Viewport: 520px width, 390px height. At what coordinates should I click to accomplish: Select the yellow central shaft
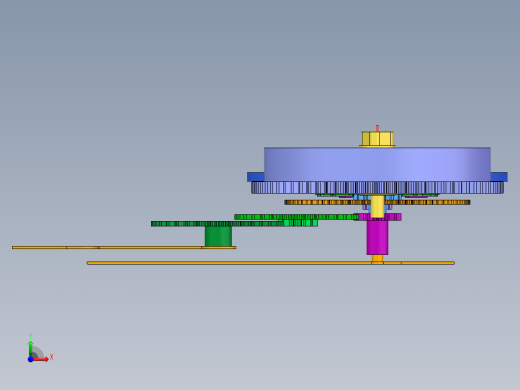click(x=377, y=207)
